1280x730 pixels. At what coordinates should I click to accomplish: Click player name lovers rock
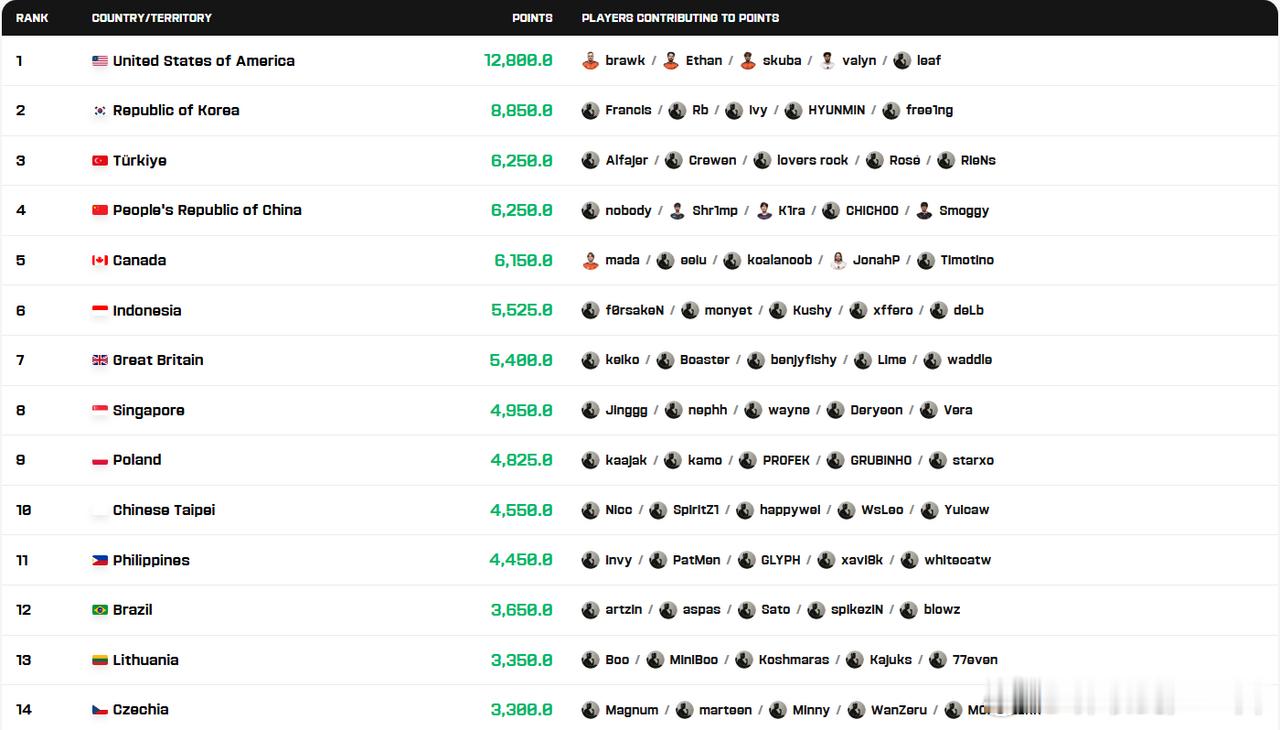[812, 161]
